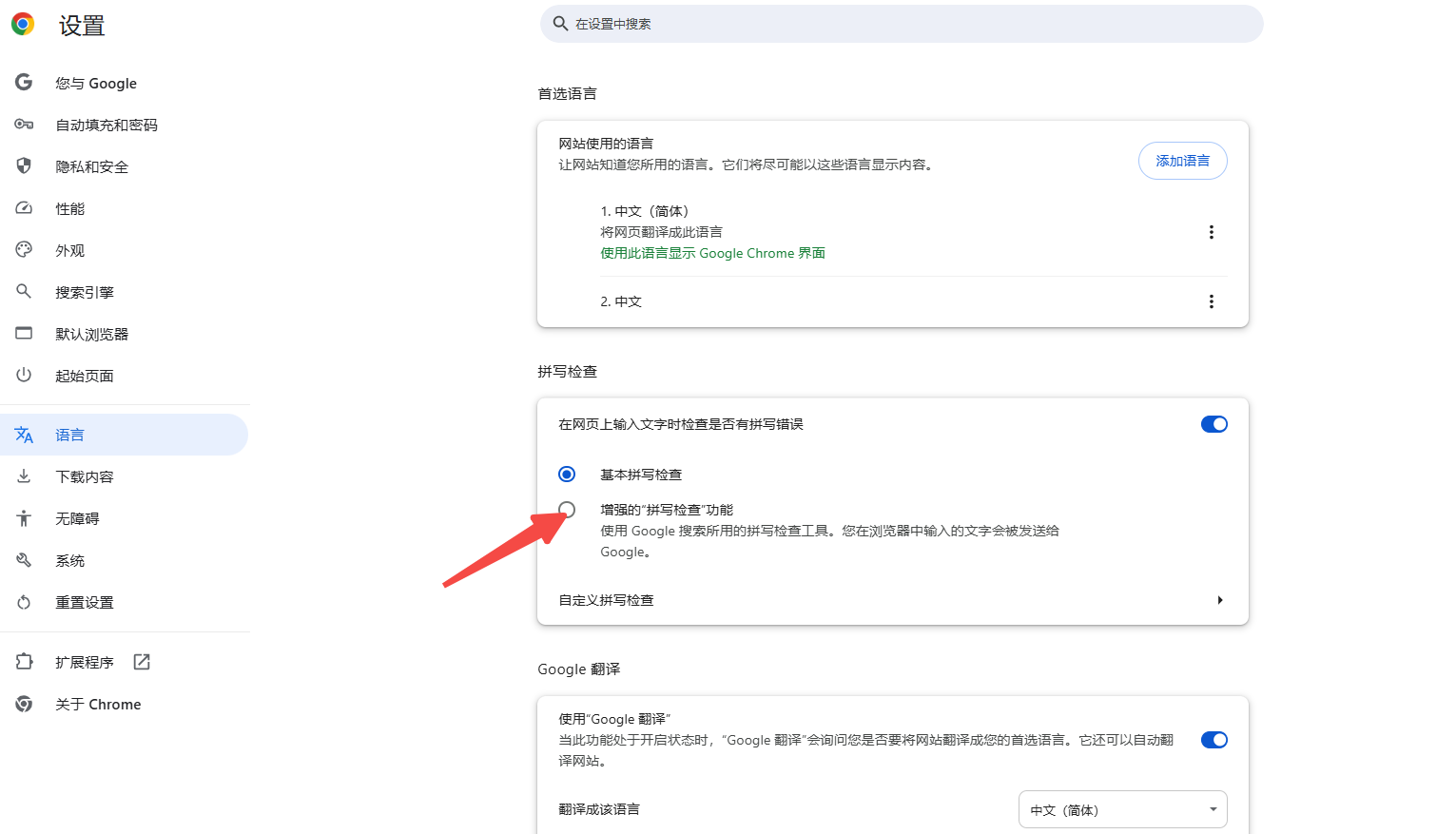The height and width of the screenshot is (834, 1456).
Task: Toggle the spell check while typing switch
Action: [1214, 424]
